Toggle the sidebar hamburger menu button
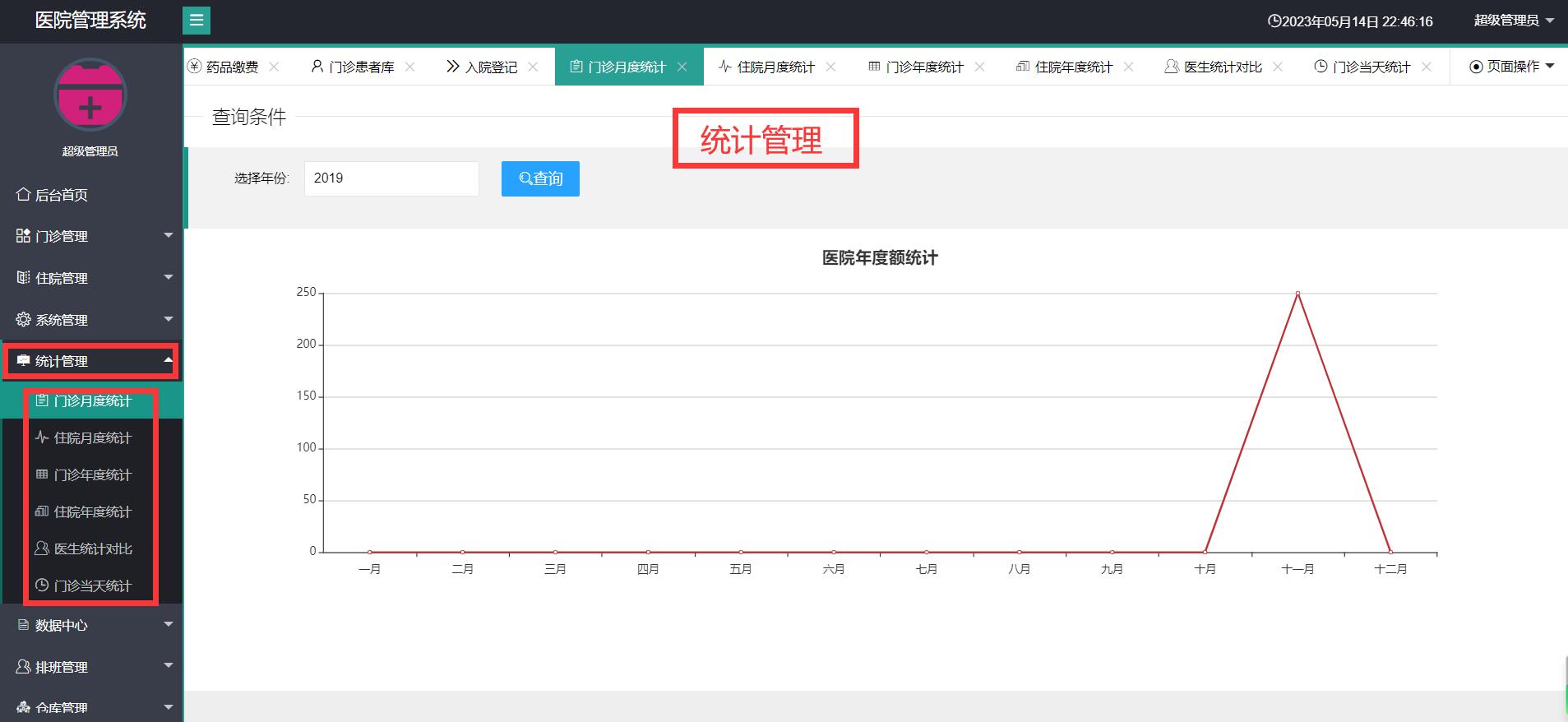Image resolution: width=1568 pixels, height=722 pixels. pyautogui.click(x=197, y=21)
